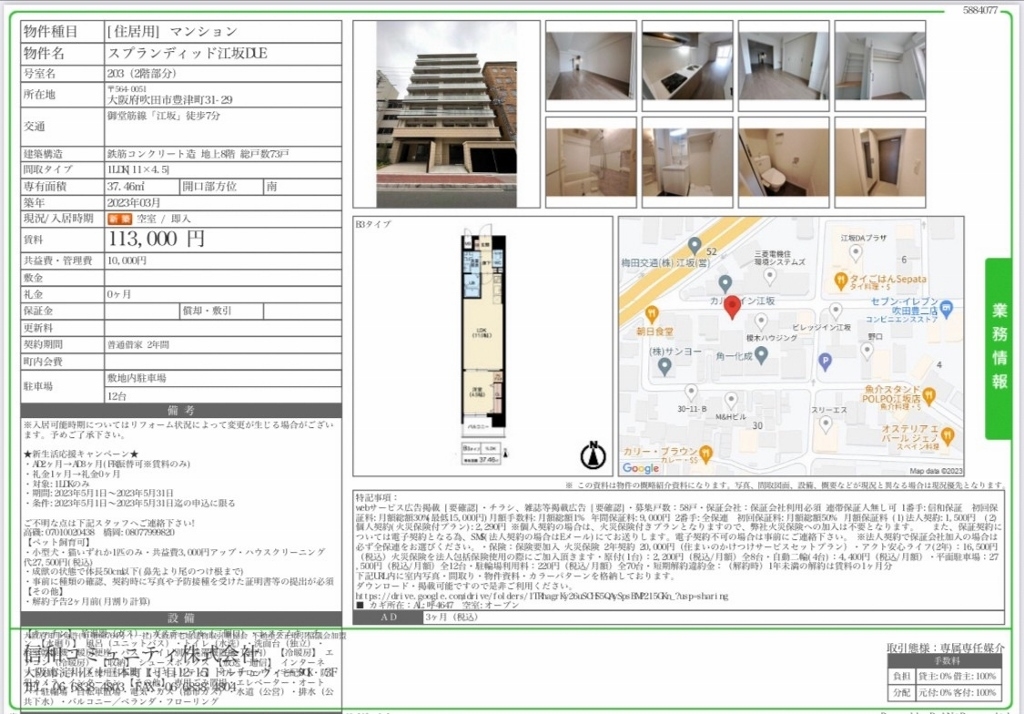Select the 朝日食堂 restaurant marker

point(651,315)
